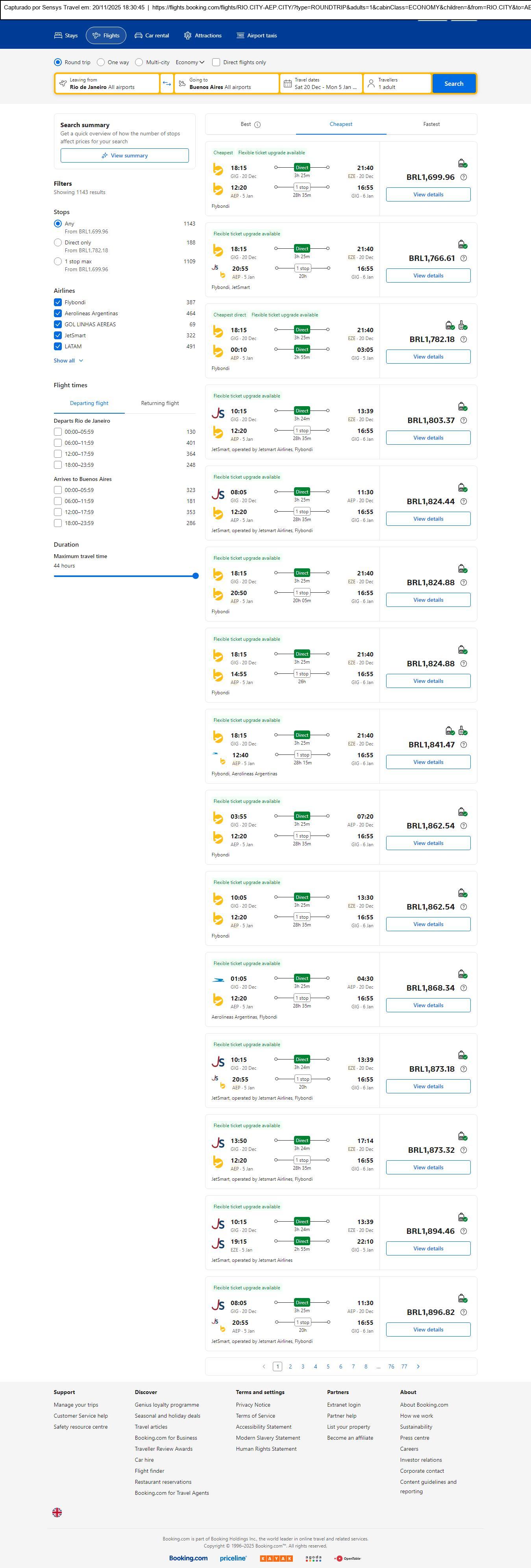Open the Travellers selector showing 1 adult
531x1568 pixels.
click(x=397, y=83)
